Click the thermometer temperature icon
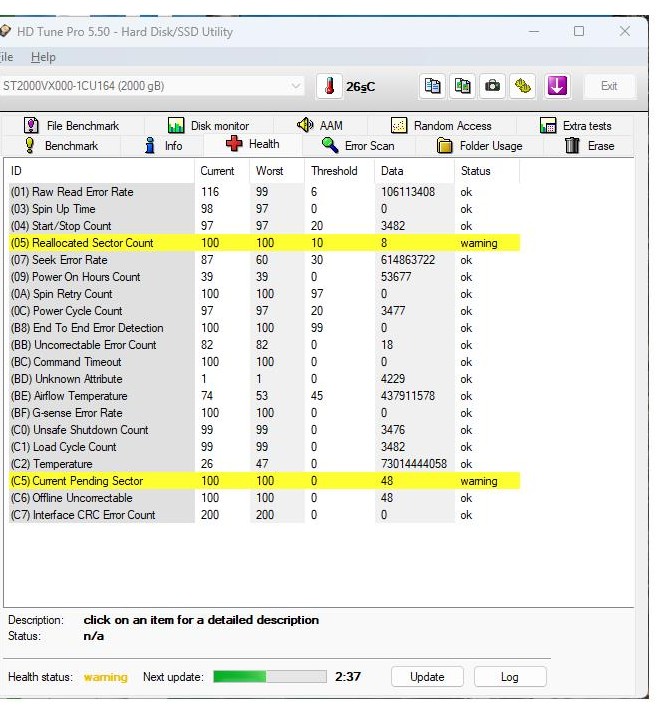The width and height of the screenshot is (657, 721). (330, 87)
